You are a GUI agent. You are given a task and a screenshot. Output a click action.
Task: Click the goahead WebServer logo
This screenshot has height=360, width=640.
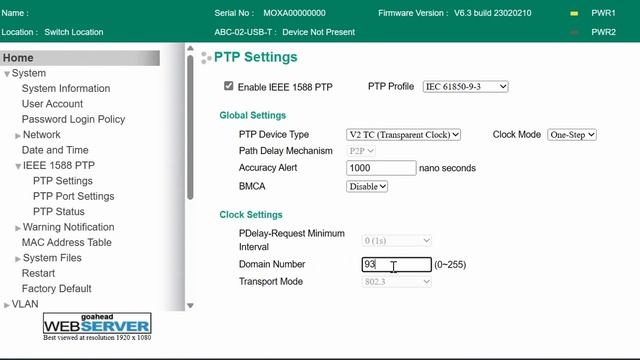[97, 324]
